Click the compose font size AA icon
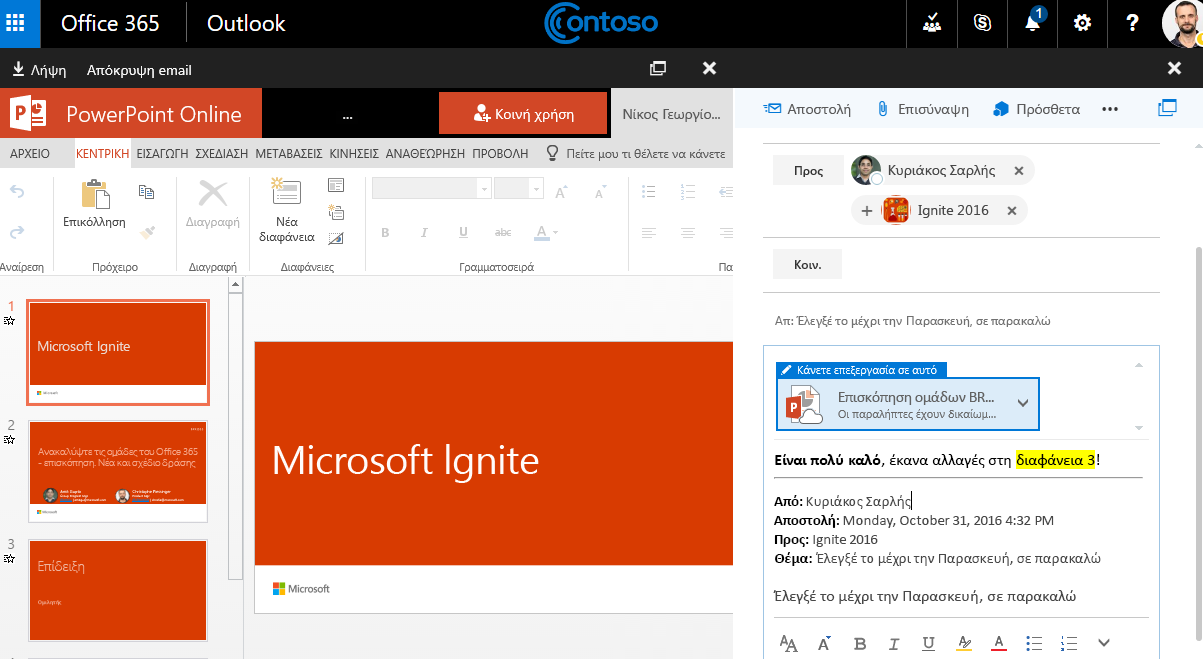The image size is (1203, 659). [x=788, y=643]
